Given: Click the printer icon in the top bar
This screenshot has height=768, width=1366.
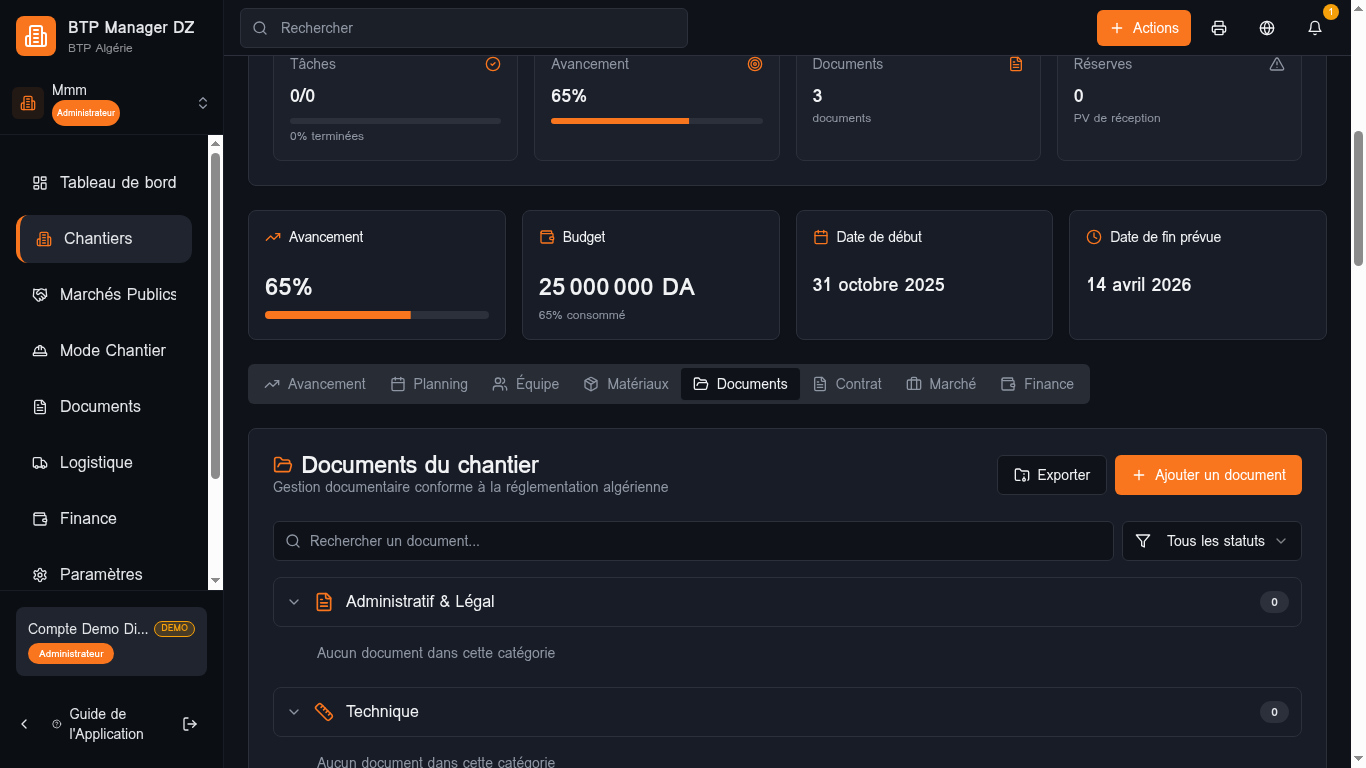Looking at the screenshot, I should pos(1219,28).
